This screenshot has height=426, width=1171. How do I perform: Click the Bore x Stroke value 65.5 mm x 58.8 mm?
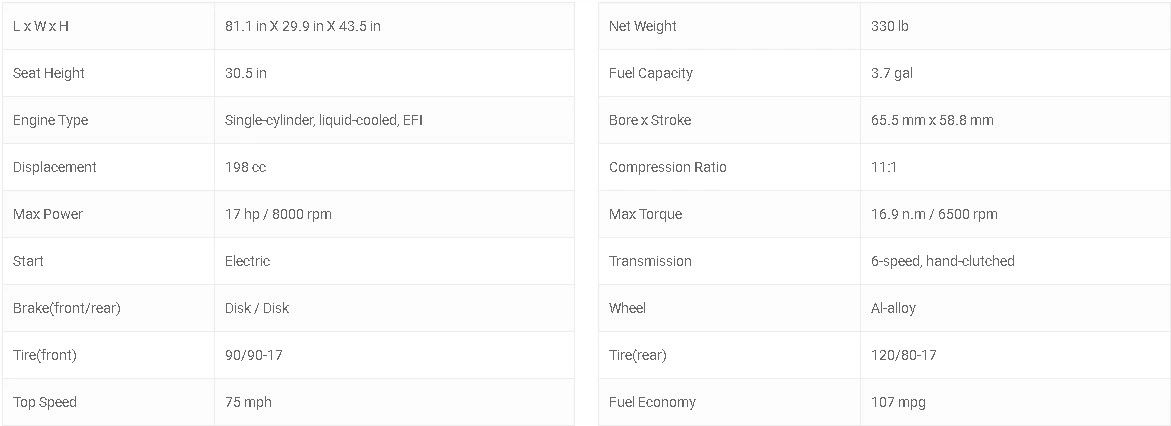pyautogui.click(x=932, y=120)
